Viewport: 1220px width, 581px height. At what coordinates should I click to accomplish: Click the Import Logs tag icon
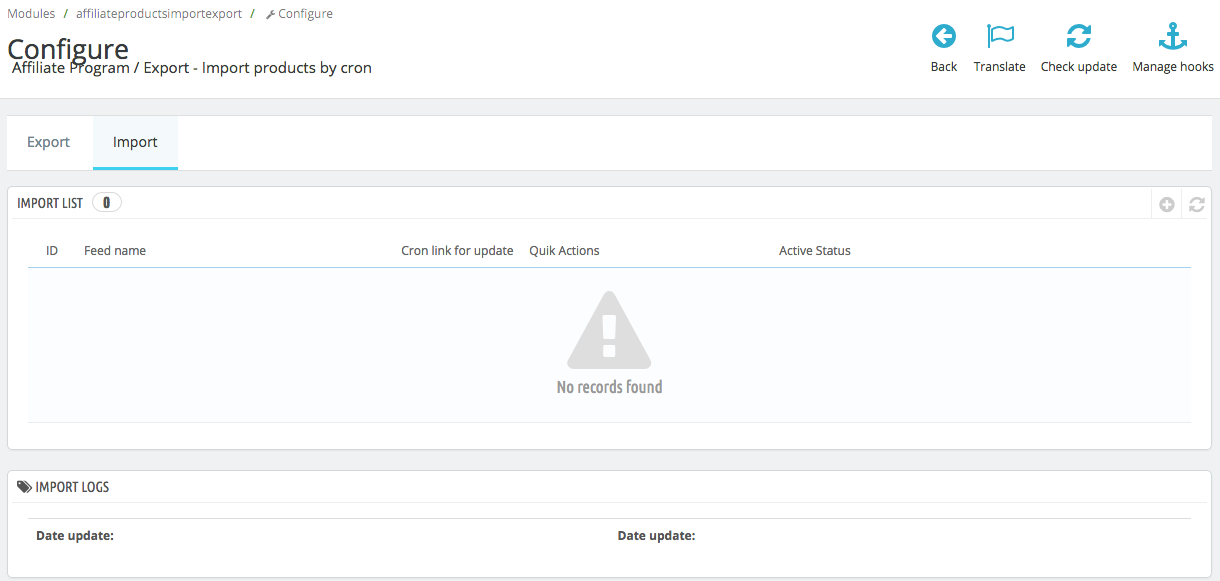pyautogui.click(x=25, y=487)
